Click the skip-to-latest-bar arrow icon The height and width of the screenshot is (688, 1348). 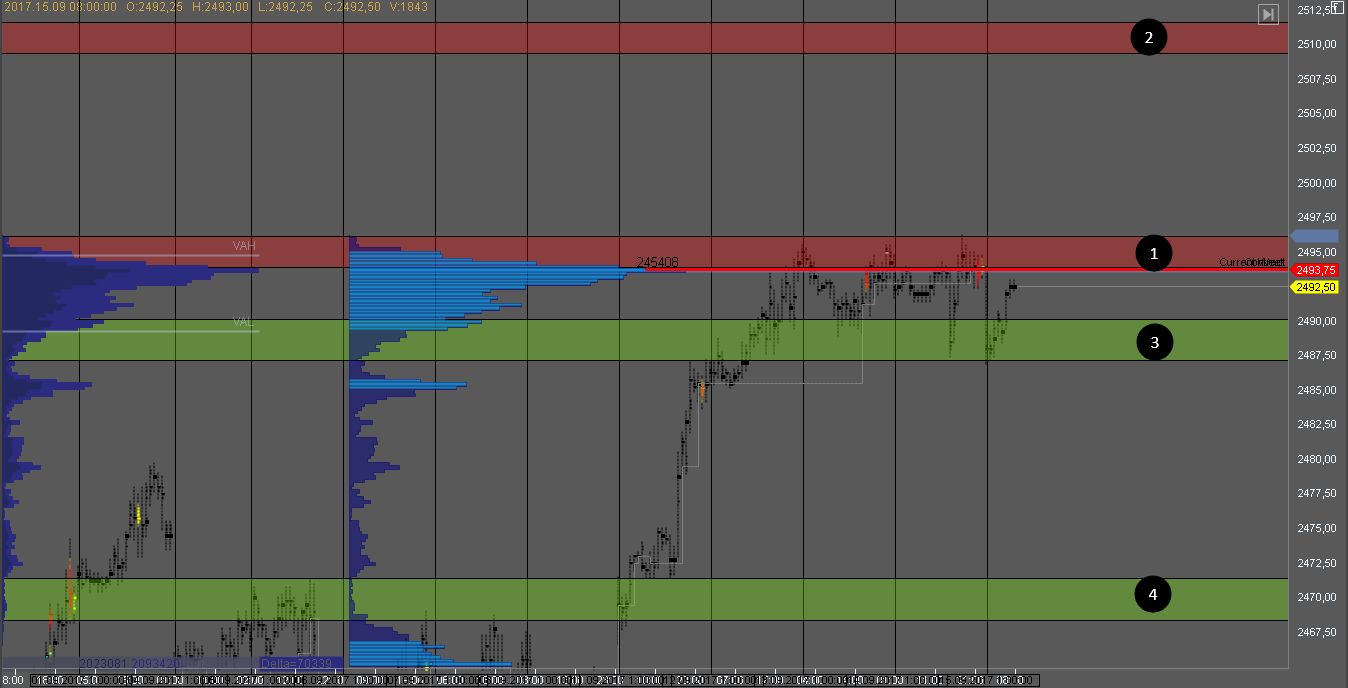pos(1267,14)
